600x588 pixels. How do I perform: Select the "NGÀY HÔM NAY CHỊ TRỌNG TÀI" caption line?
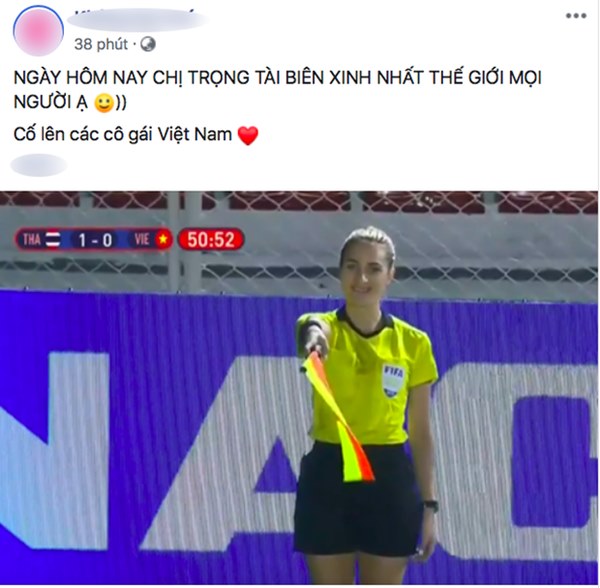(x=277, y=78)
